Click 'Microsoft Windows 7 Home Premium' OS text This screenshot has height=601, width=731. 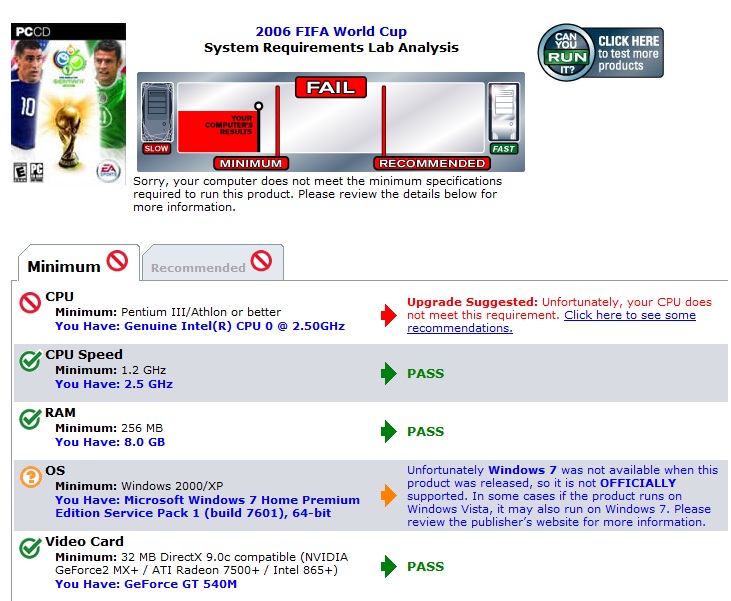click(x=242, y=500)
